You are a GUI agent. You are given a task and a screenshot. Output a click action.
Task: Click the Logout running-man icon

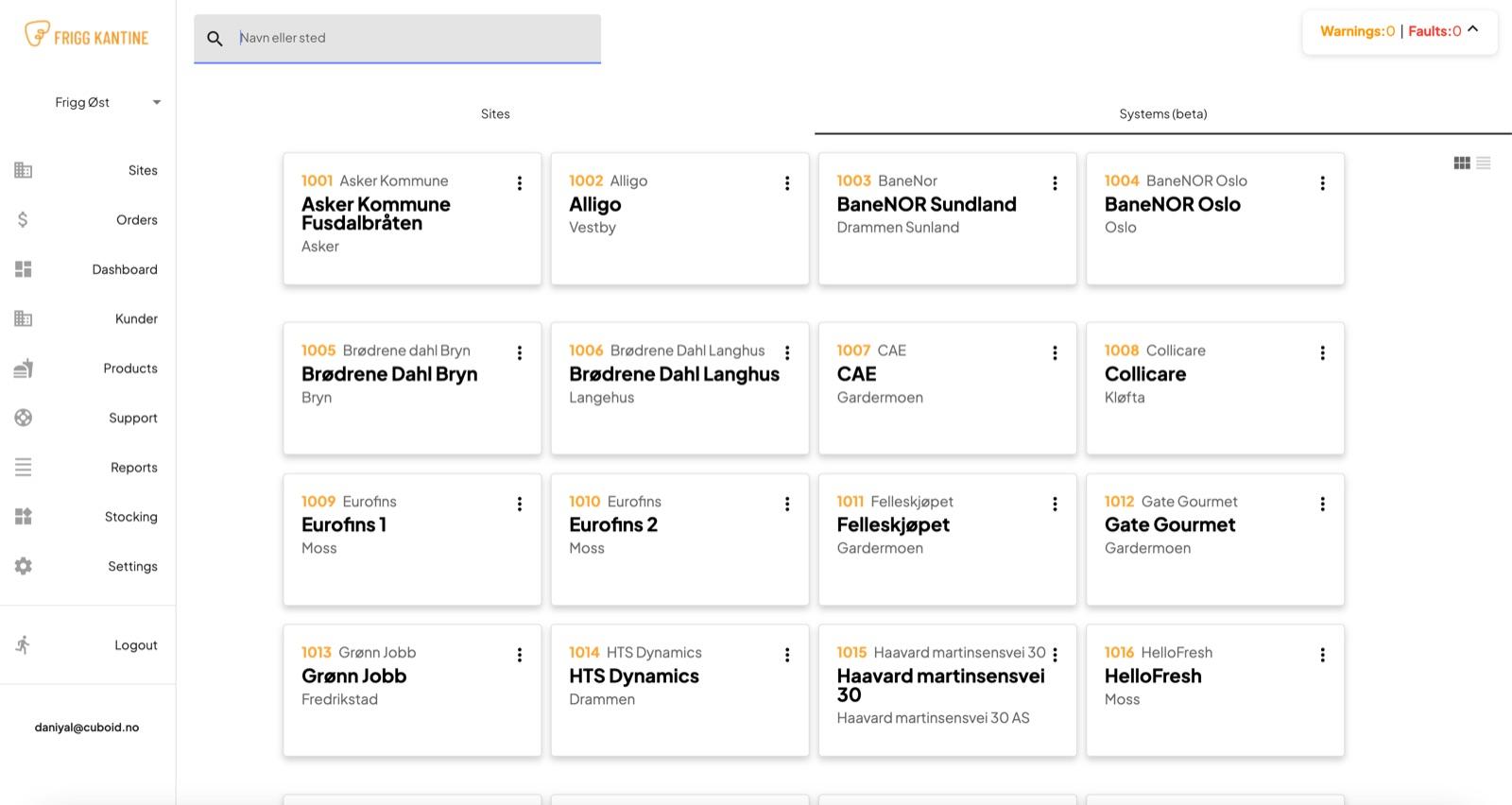click(24, 645)
